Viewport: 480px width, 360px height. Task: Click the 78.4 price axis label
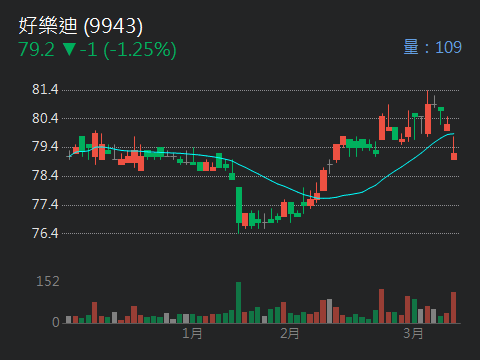point(45,175)
